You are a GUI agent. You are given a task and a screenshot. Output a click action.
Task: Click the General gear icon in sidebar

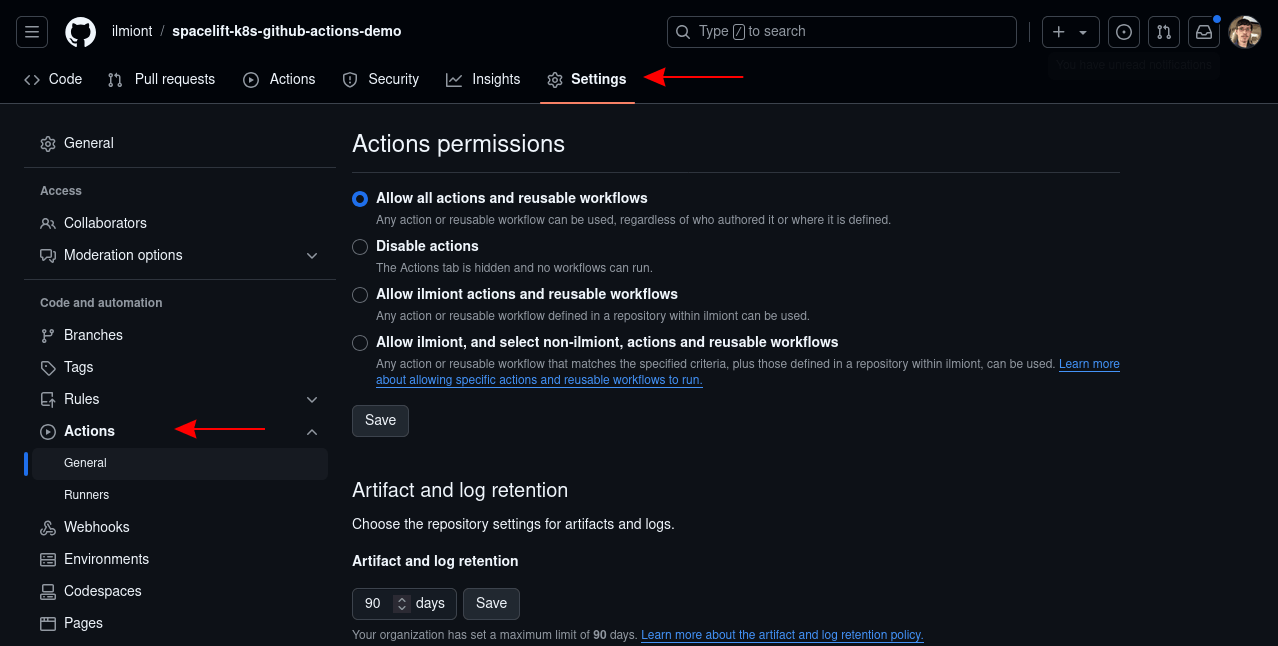(x=48, y=143)
